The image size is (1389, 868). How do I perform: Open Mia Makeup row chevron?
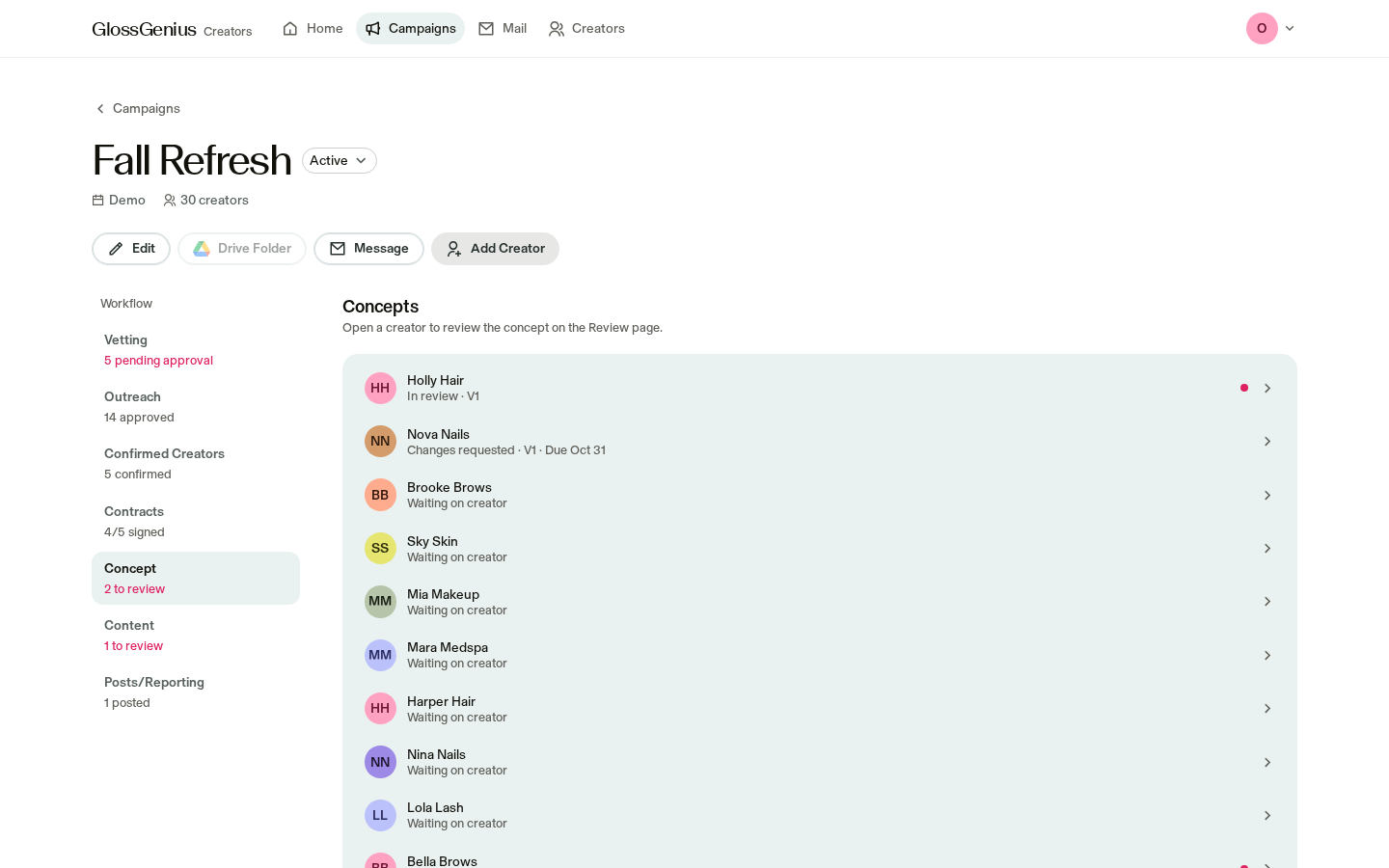point(1267,602)
